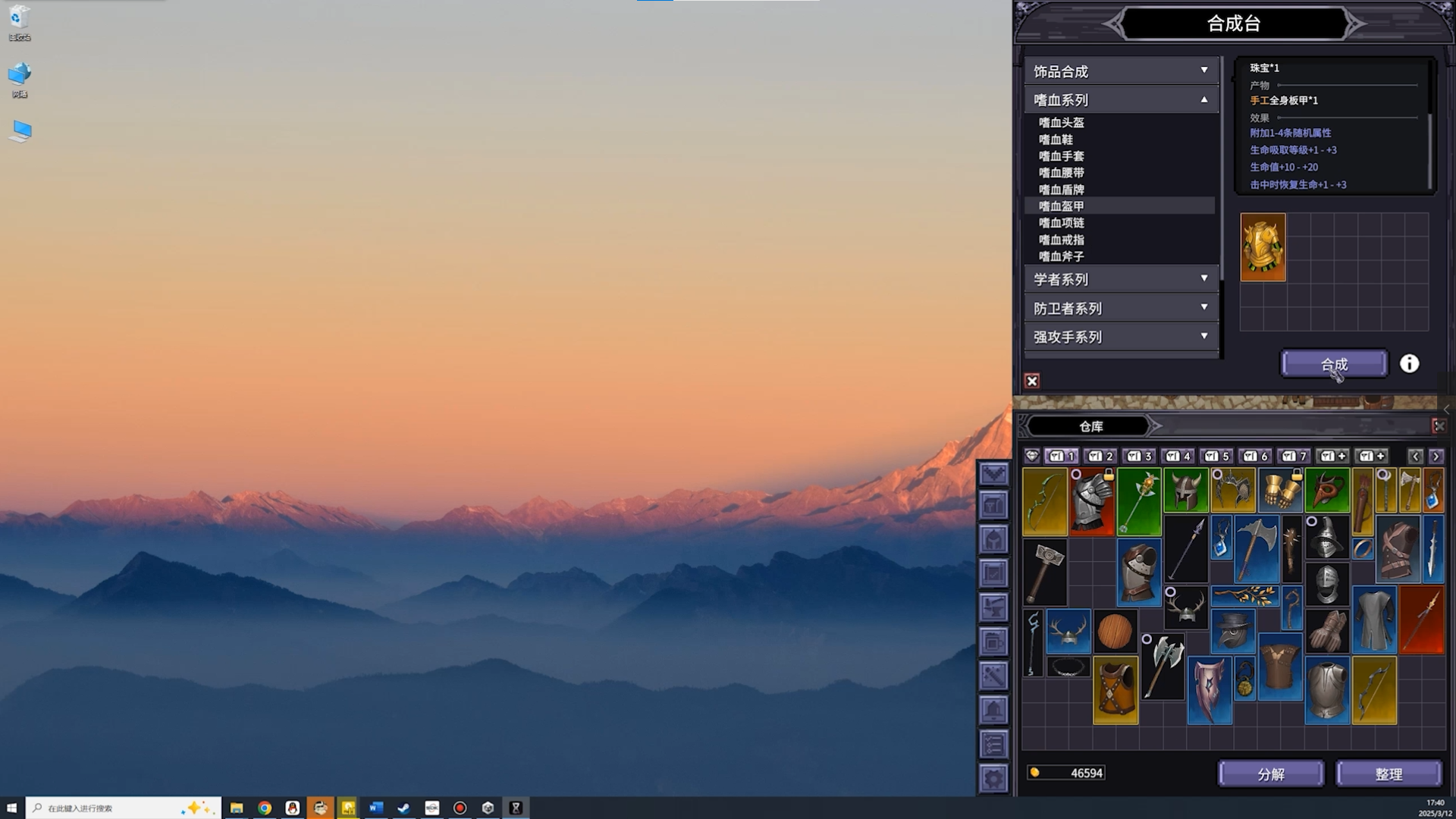The image size is (1456, 819).
Task: Click the info icon beside 合成 button
Action: (1409, 364)
